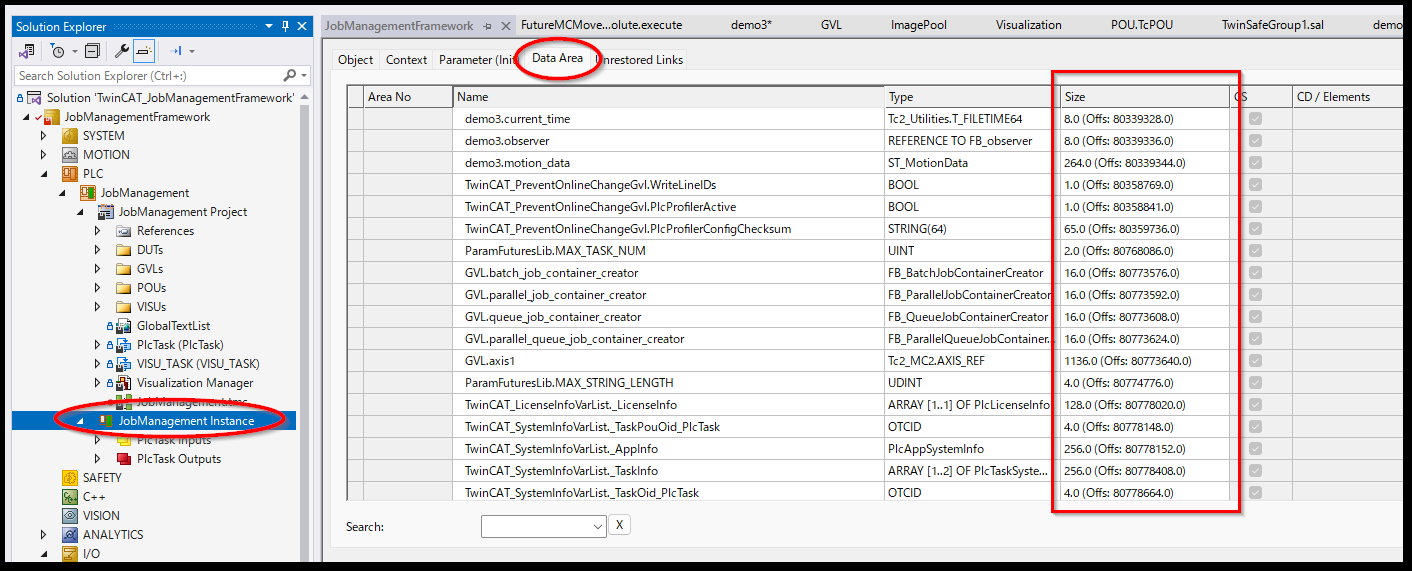
Task: Select the C++ node icon
Action: 70,497
